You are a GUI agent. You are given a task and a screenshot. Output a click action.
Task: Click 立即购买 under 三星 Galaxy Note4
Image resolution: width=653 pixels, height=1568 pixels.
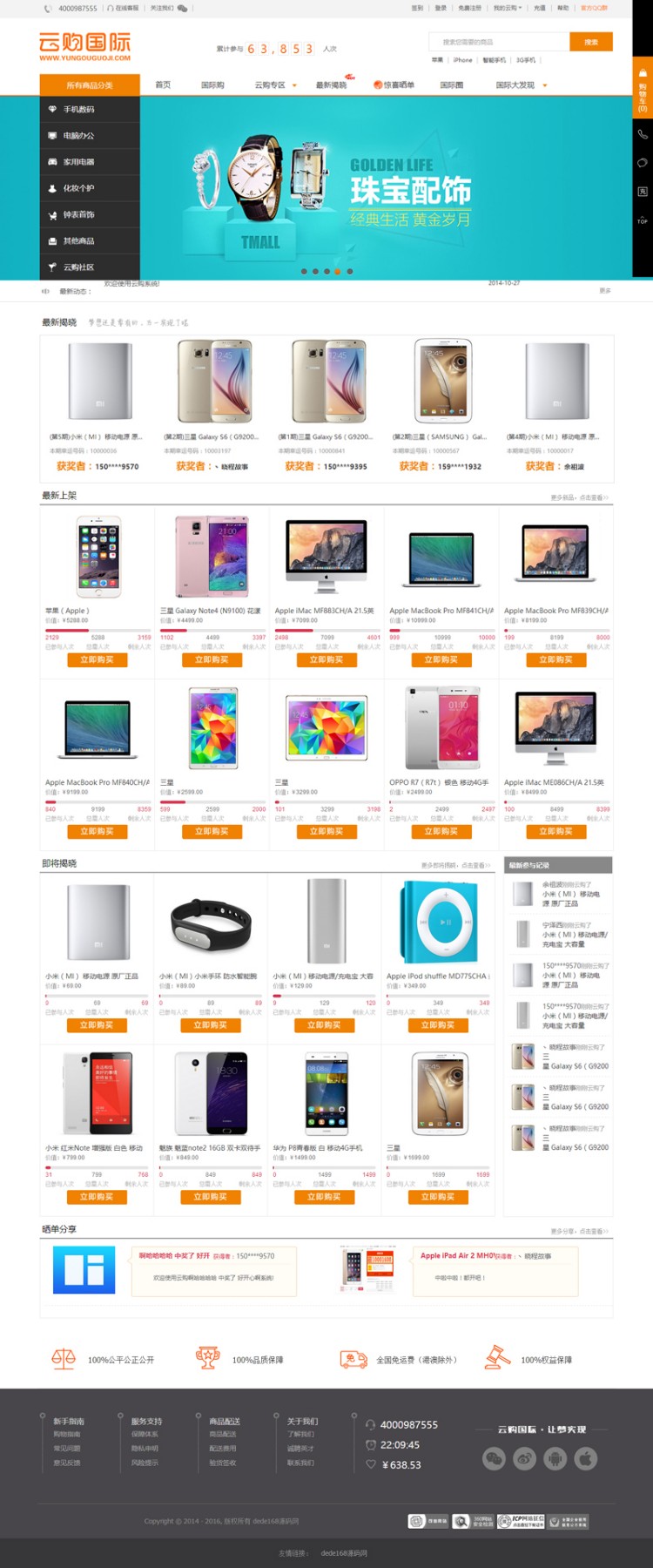(212, 659)
